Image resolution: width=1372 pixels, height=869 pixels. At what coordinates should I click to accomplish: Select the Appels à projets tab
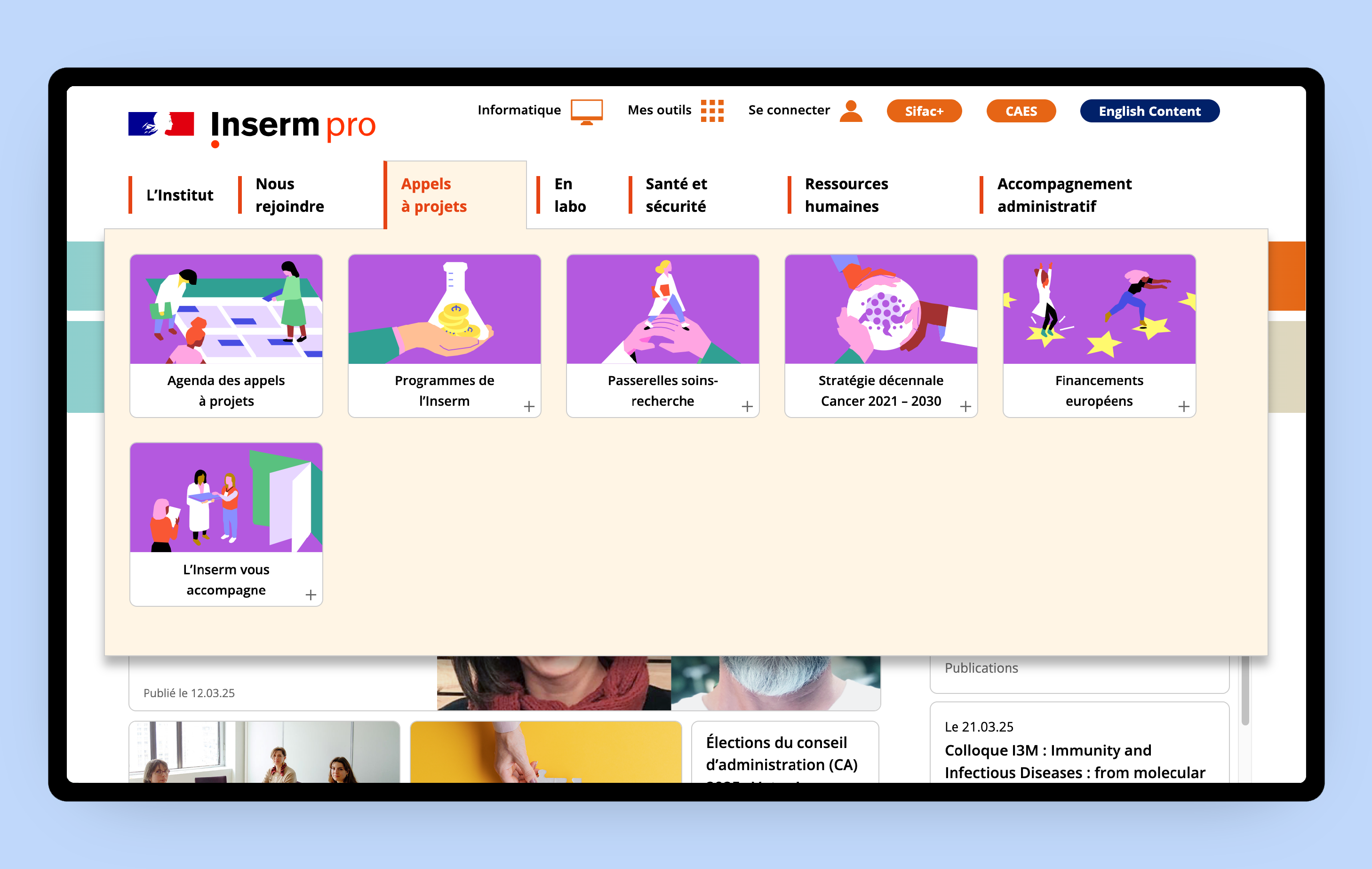(434, 195)
